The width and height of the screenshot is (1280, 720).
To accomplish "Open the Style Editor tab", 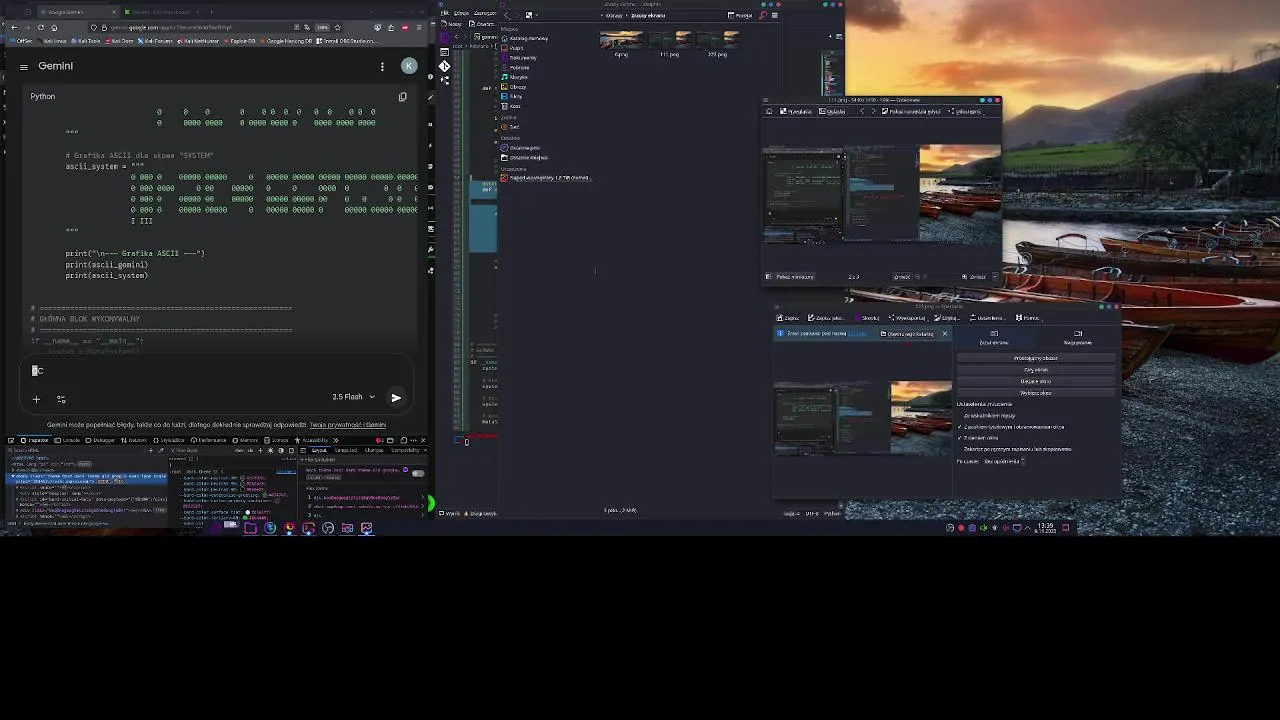I will coord(170,440).
